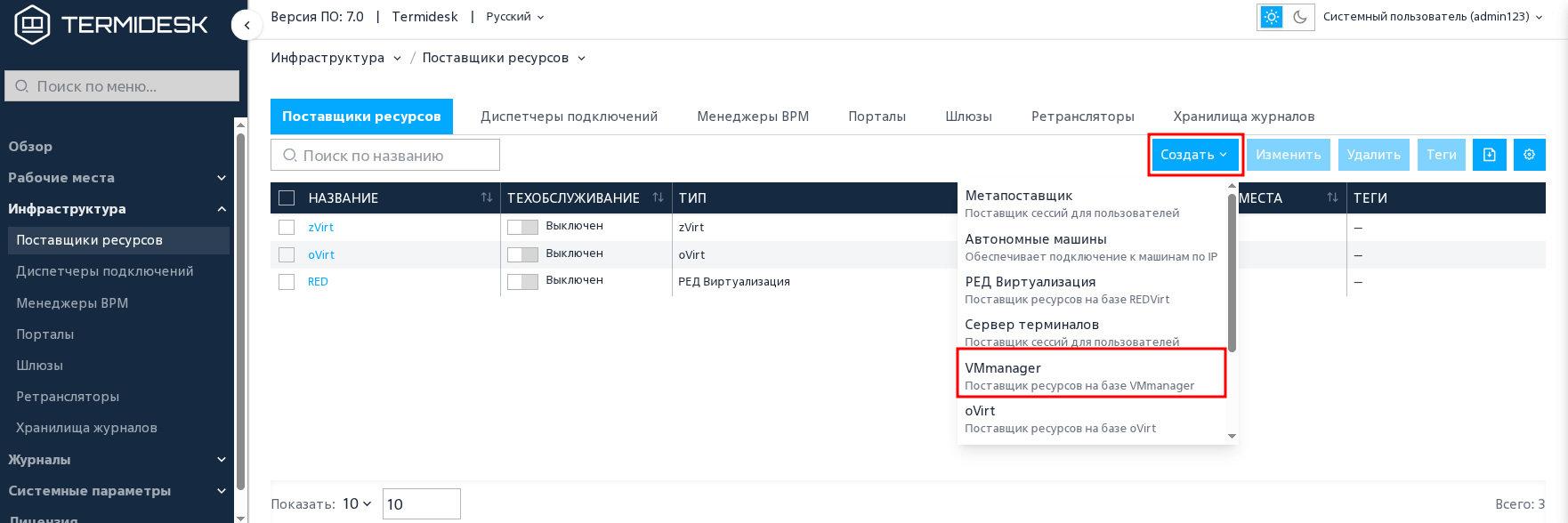1568x523 pixels.
Task: Open the Русский language dropdown
Action: pos(515,17)
